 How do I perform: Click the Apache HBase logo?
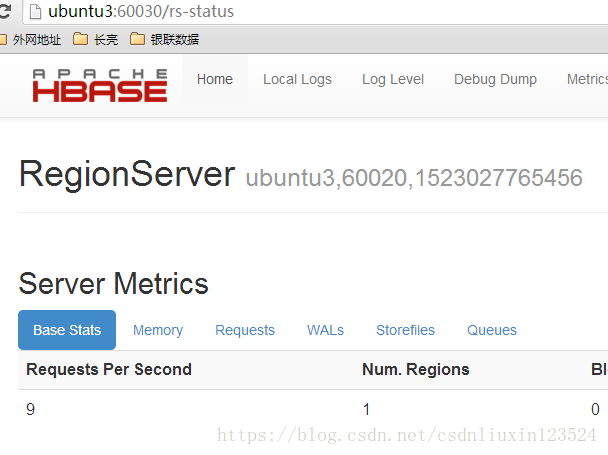coord(100,85)
